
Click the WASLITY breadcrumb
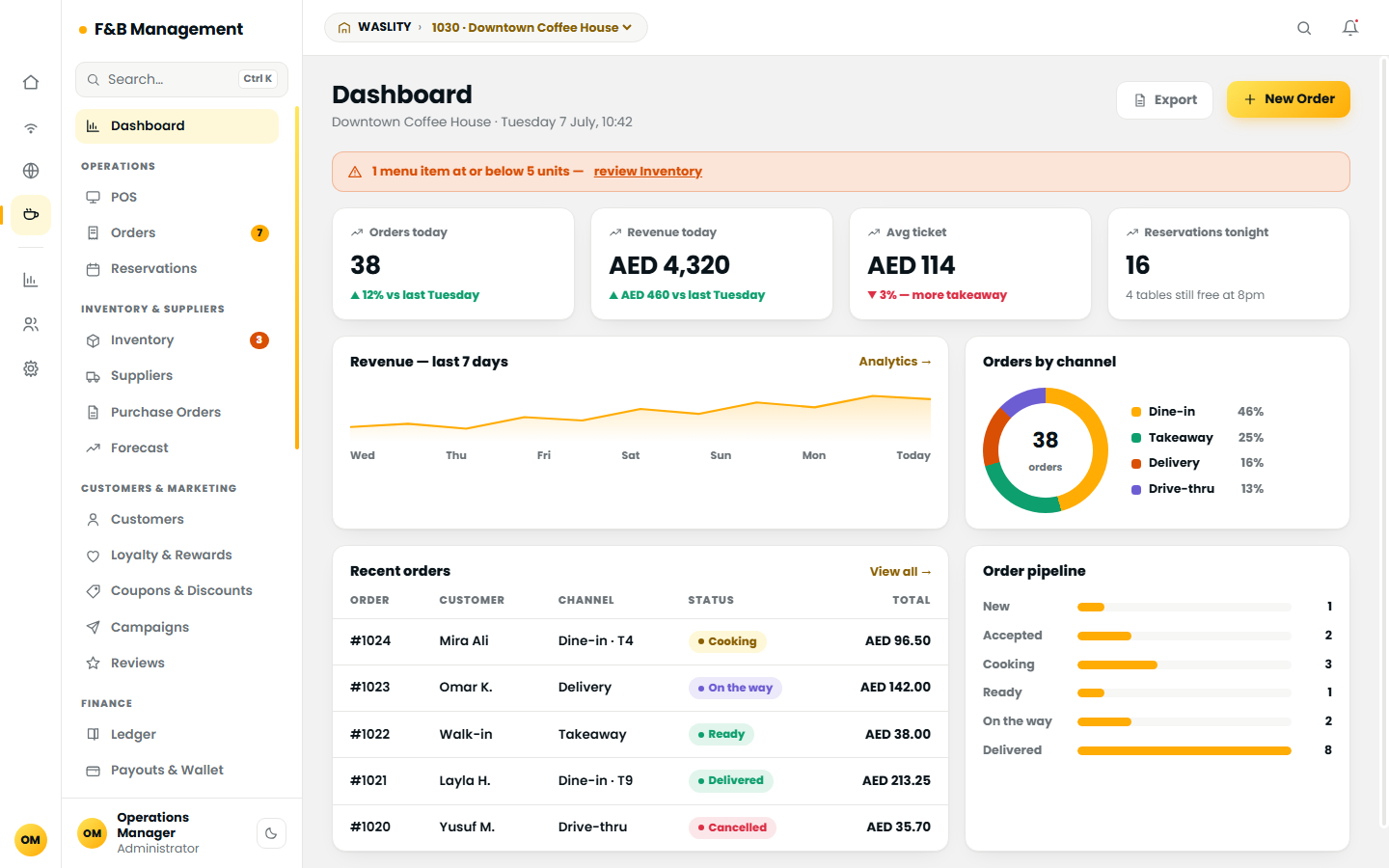point(384,27)
